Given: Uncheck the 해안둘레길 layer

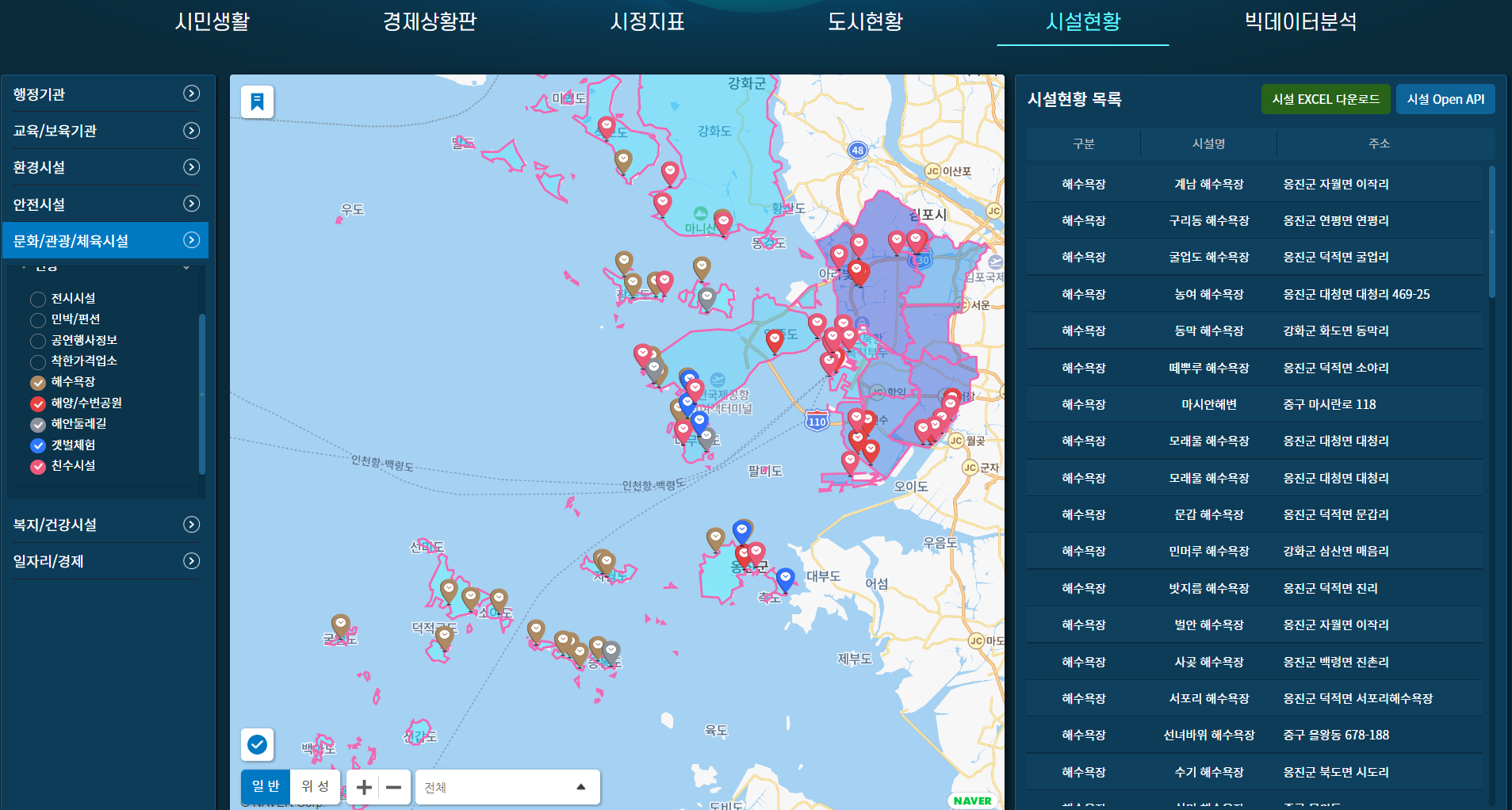Looking at the screenshot, I should coord(37,424).
